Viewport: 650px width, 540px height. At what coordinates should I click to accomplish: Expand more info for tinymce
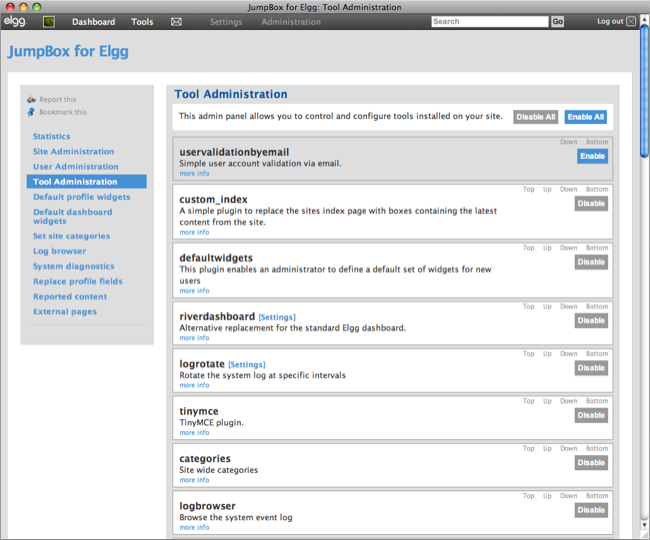[194, 433]
